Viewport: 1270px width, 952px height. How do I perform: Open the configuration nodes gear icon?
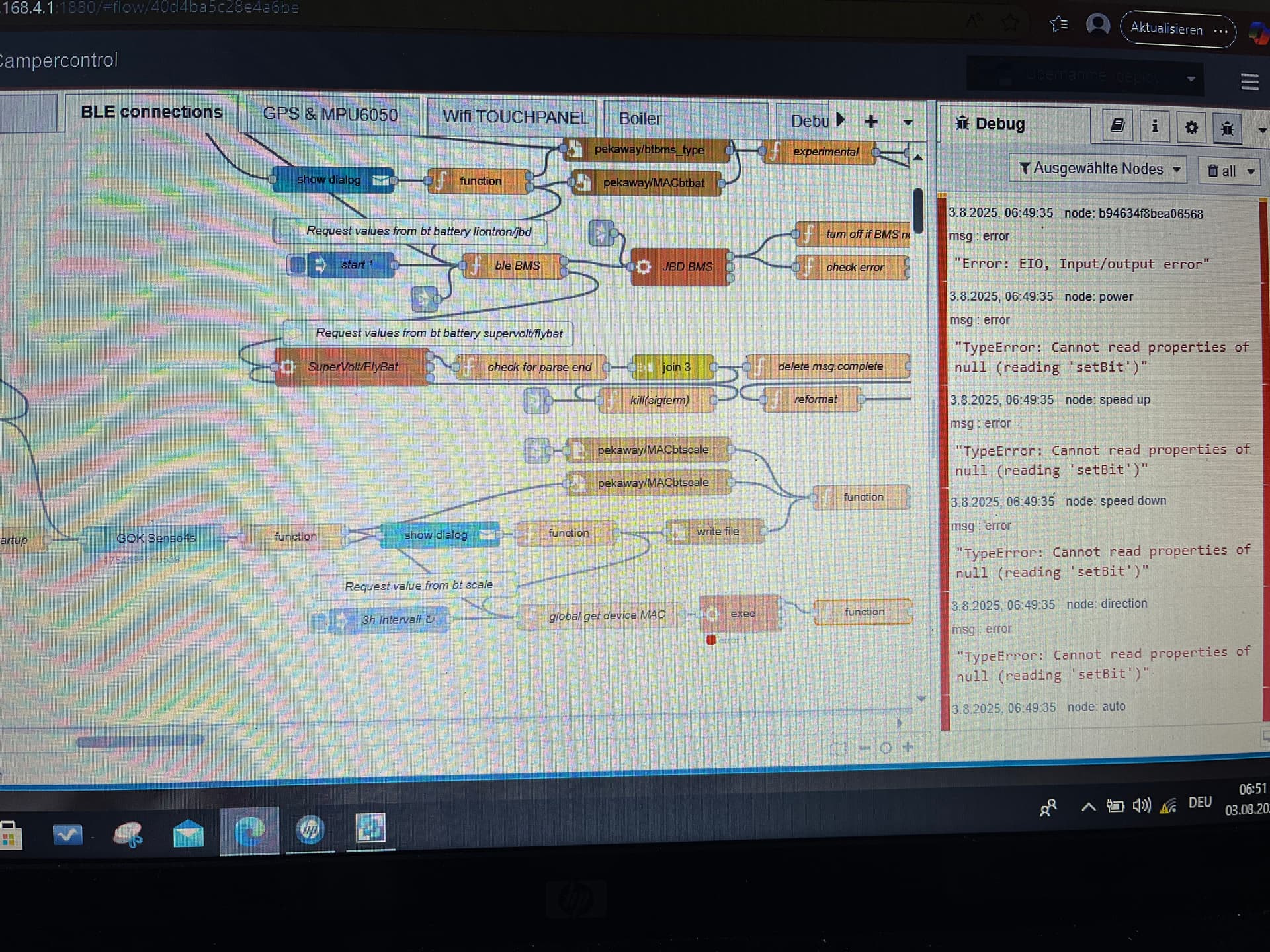pos(1191,127)
